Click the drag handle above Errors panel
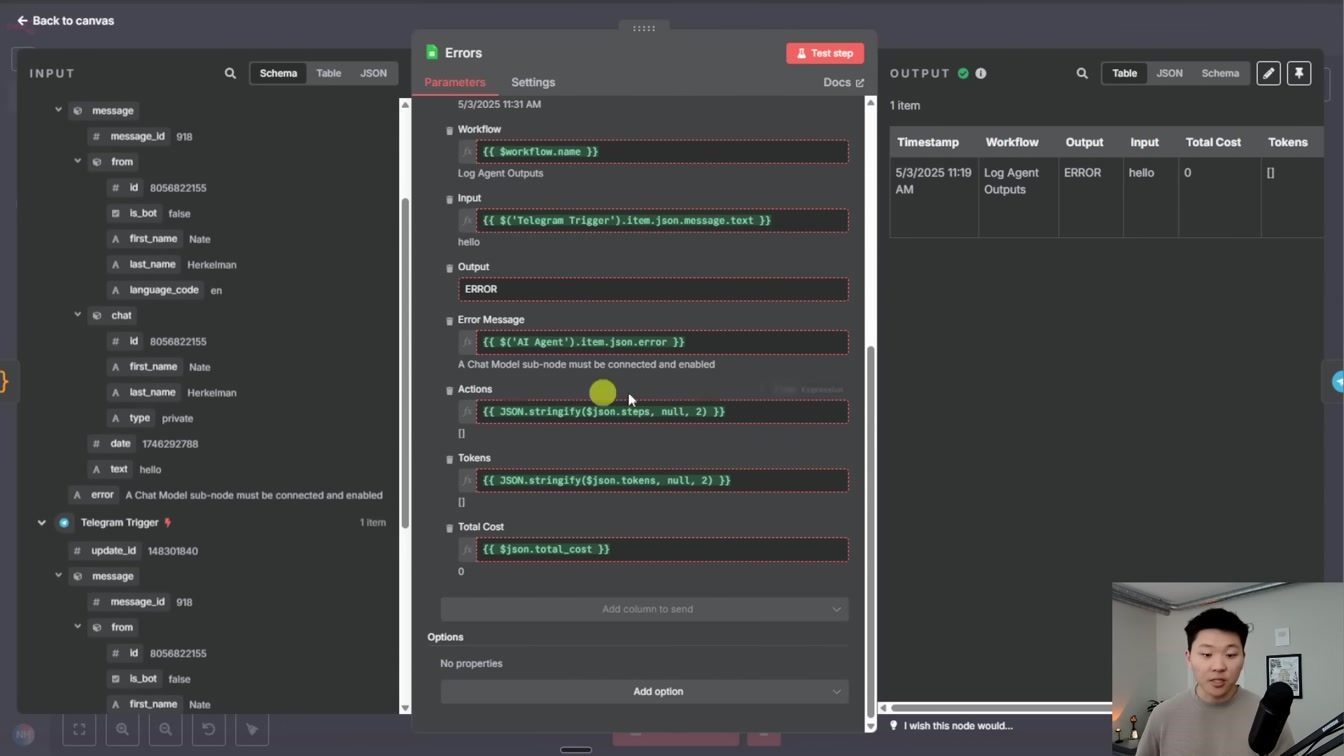This screenshot has height=756, width=1344. tap(644, 28)
